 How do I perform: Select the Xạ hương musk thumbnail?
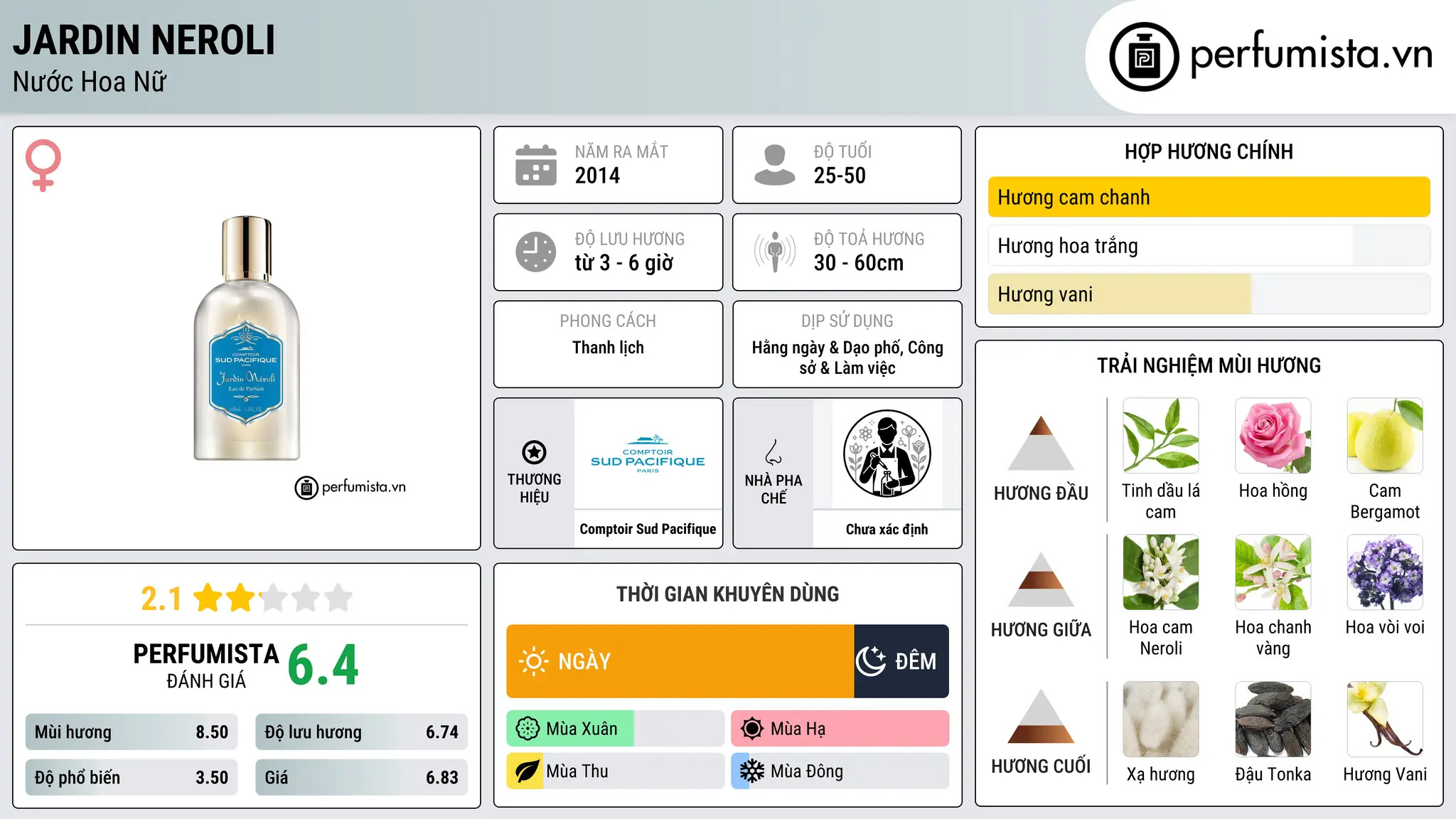(1161, 719)
